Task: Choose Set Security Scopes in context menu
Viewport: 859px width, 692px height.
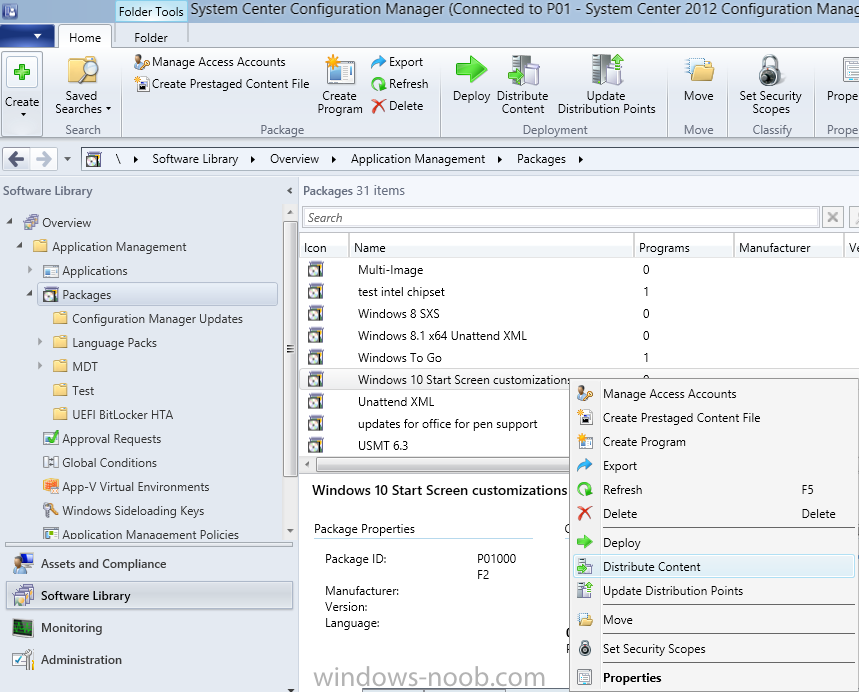Action: pyautogui.click(x=713, y=649)
